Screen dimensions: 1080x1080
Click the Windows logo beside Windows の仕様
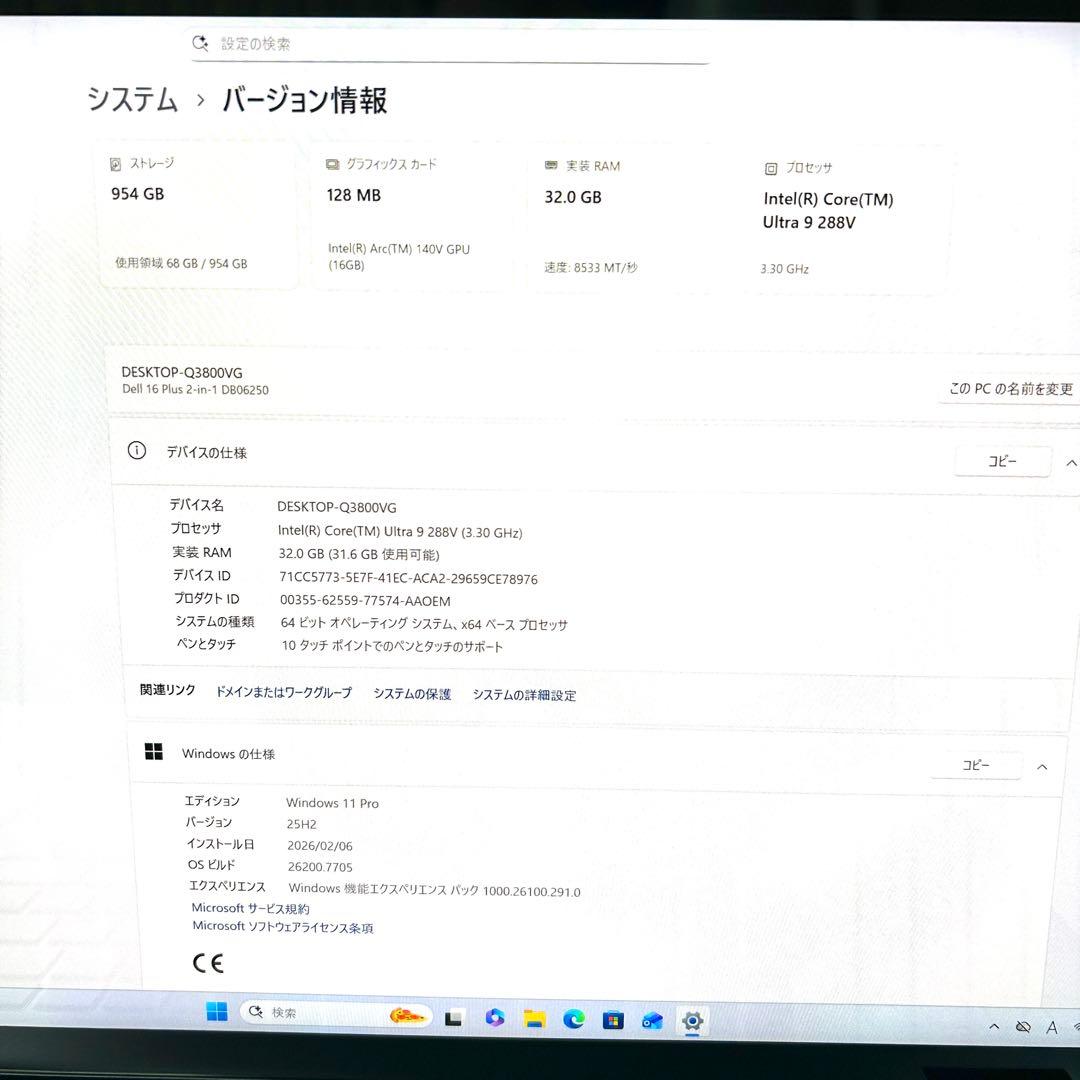coord(154,751)
